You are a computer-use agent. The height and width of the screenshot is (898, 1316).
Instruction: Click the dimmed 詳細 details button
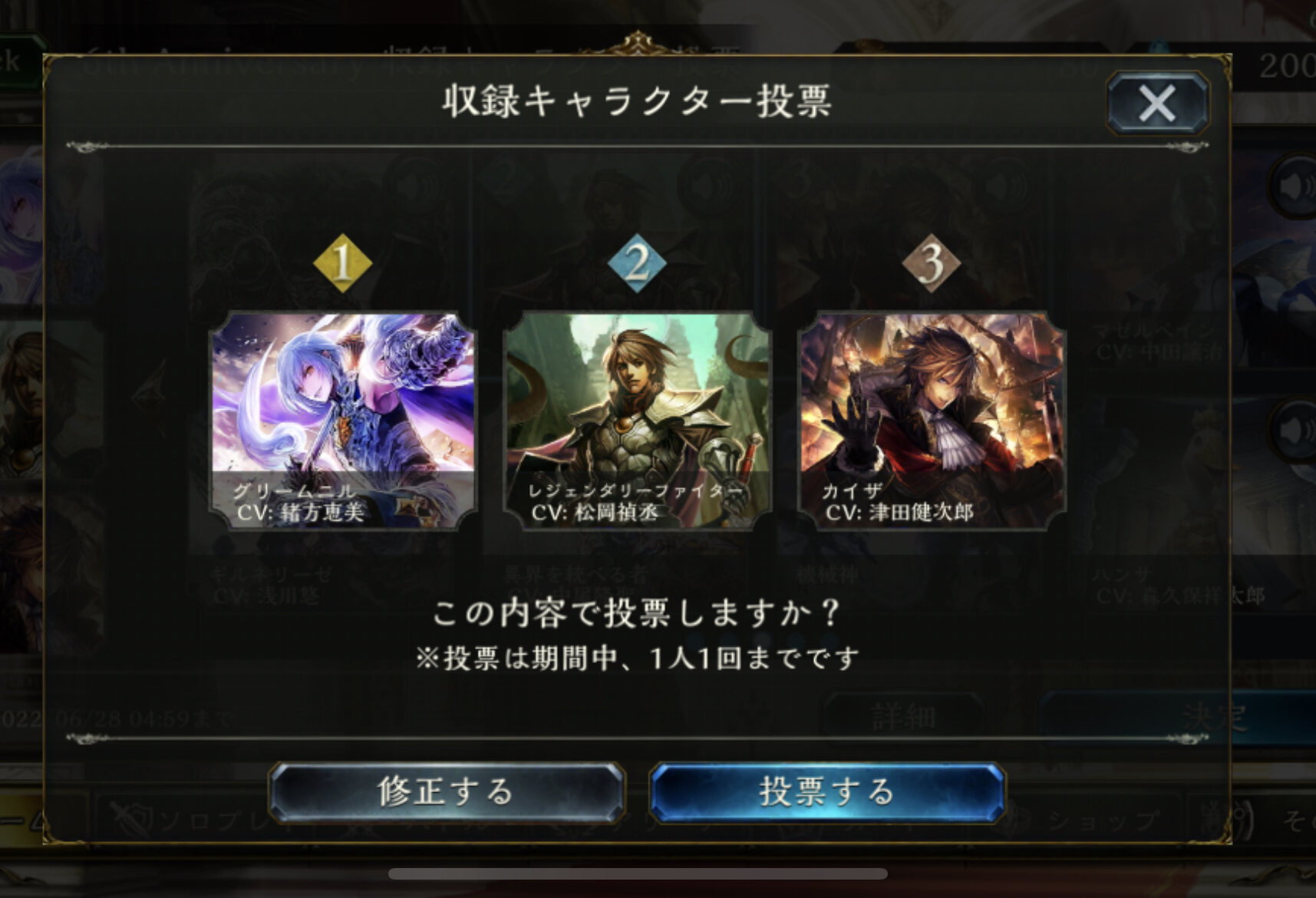[x=903, y=717]
